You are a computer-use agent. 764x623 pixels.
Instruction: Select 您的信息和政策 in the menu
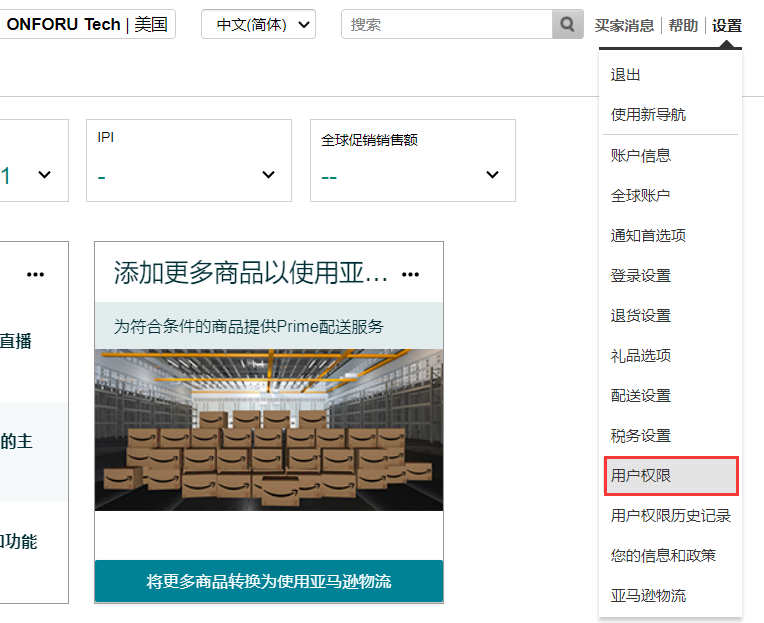663,556
